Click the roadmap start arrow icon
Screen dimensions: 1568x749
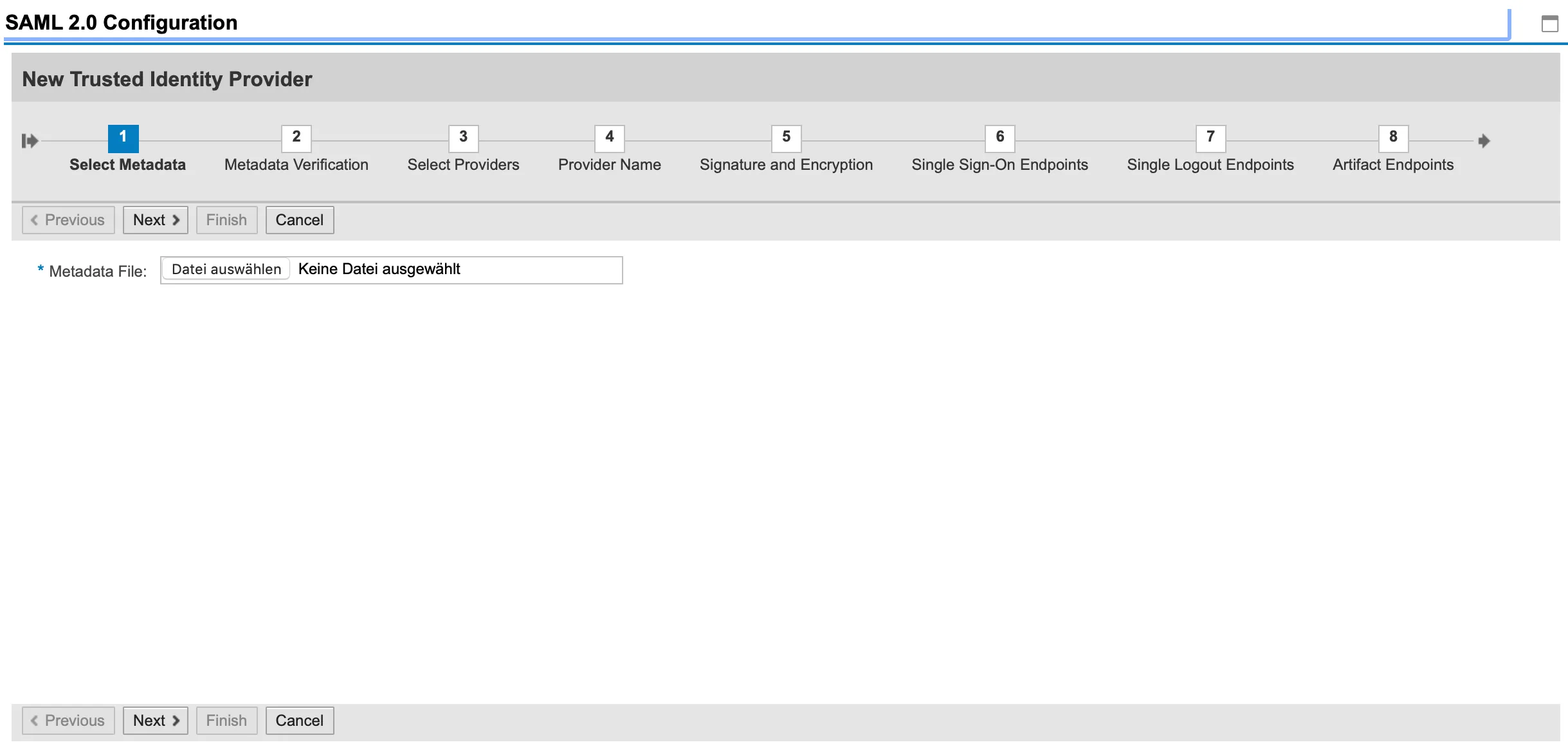pyautogui.click(x=30, y=140)
